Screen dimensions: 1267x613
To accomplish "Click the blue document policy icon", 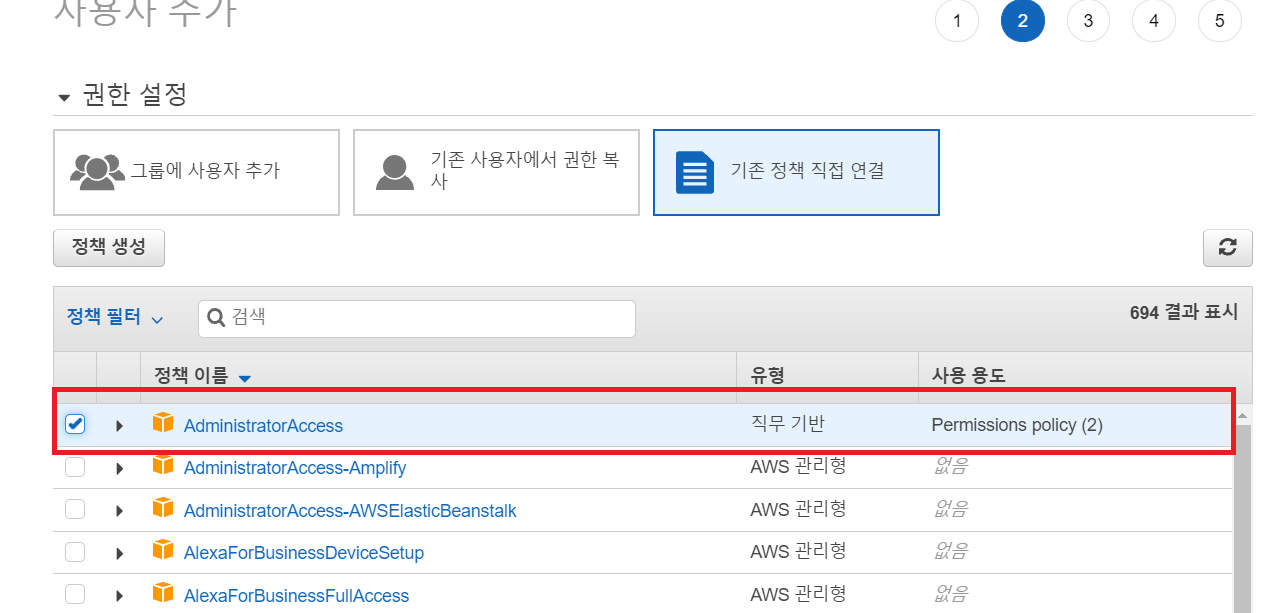I will (695, 172).
